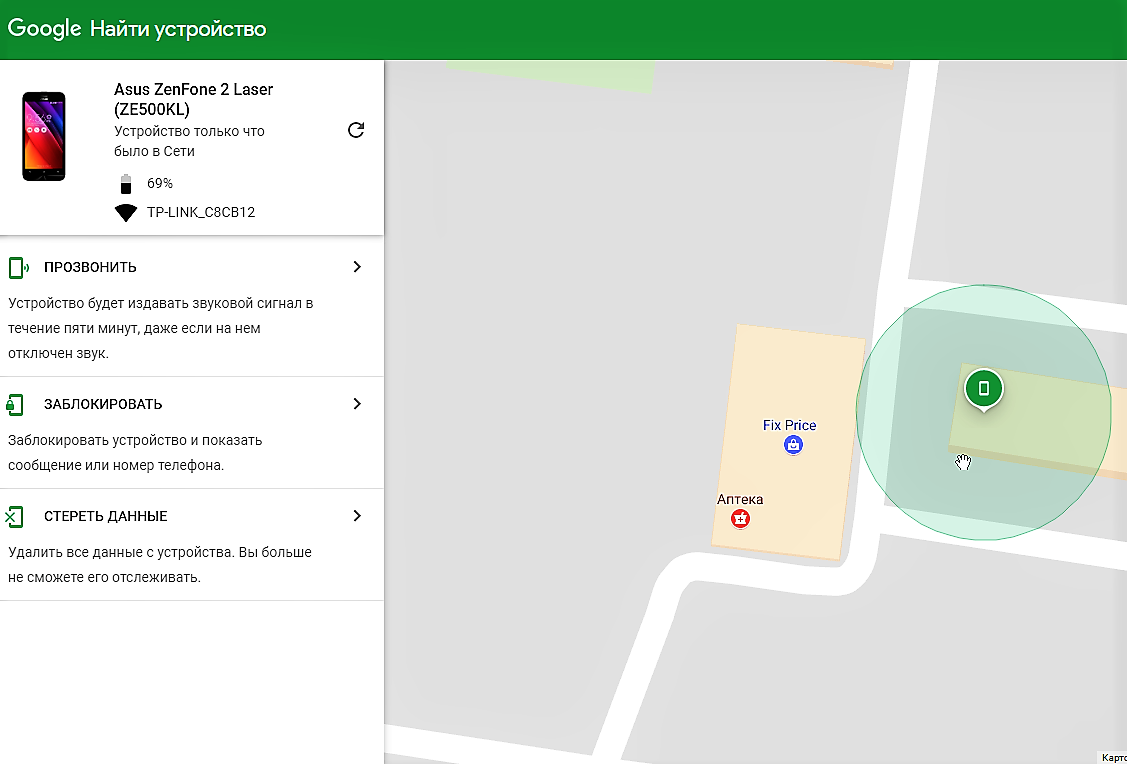Click the blue Fix Price shop marker
The width and height of the screenshot is (1127, 764).
click(793, 445)
